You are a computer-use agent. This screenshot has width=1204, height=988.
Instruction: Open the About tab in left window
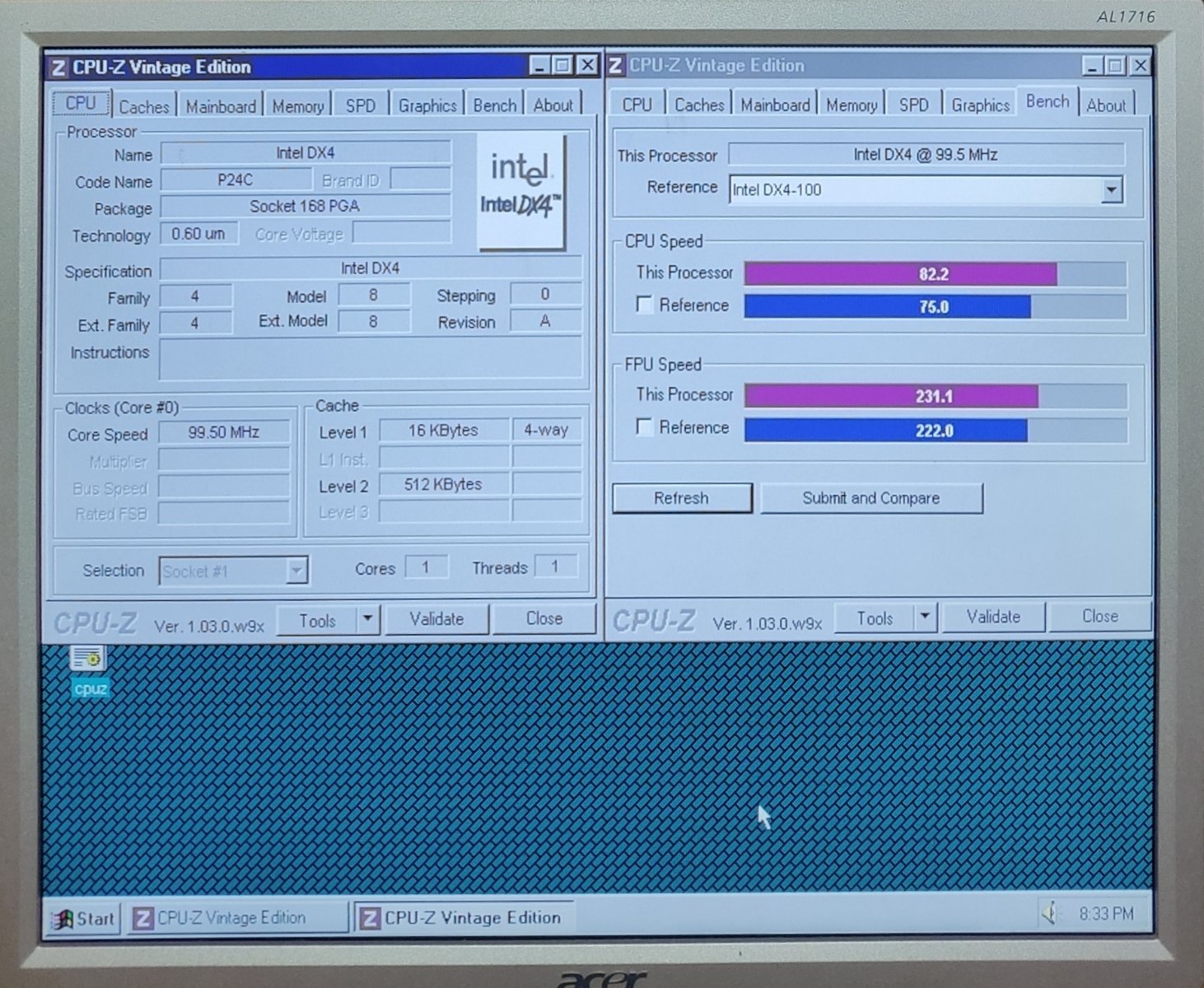point(553,105)
